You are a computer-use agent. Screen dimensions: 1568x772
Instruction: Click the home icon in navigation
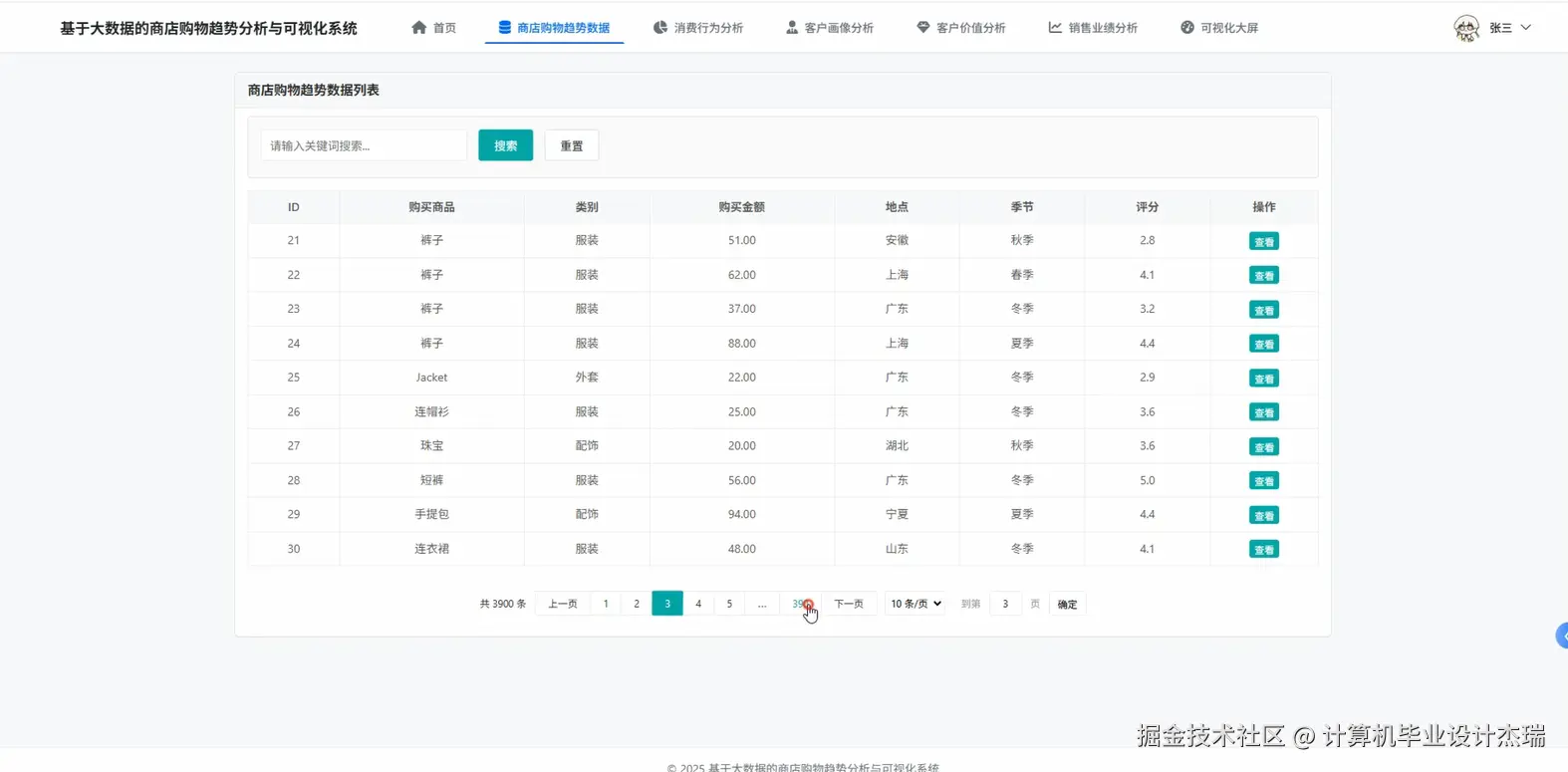pyautogui.click(x=418, y=28)
